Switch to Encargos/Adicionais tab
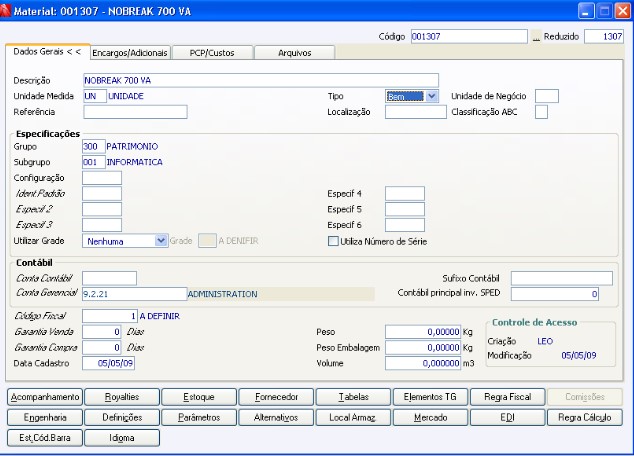 tap(130, 53)
